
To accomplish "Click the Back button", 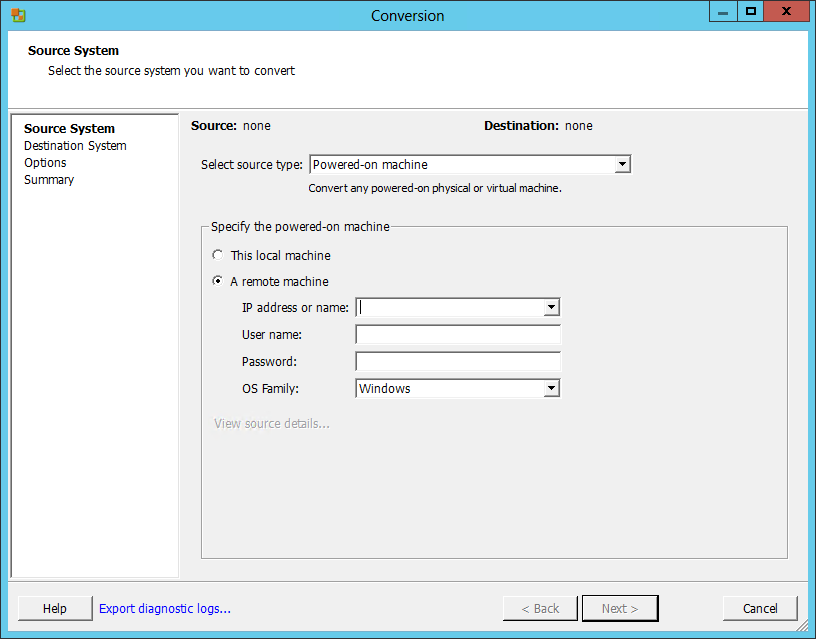I will point(540,608).
